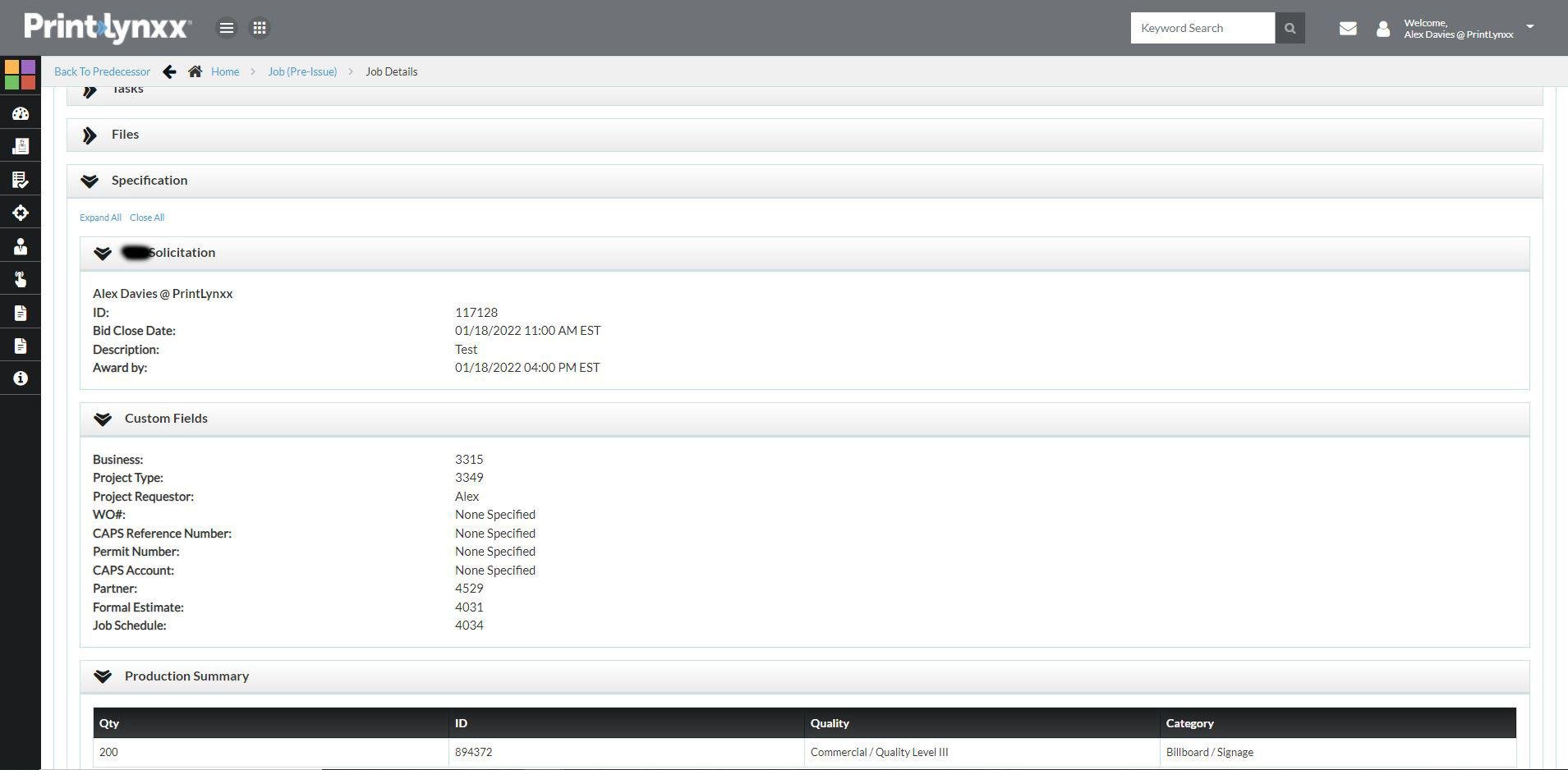Screen dimensions: 1568x770
Task: Open the hamburger menu icon
Action: pyautogui.click(x=227, y=28)
